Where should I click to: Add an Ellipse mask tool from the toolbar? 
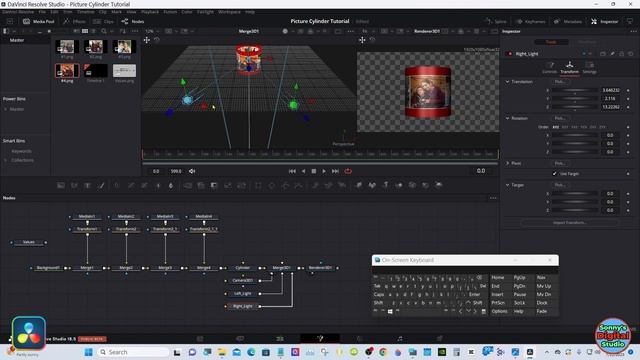[271, 185]
